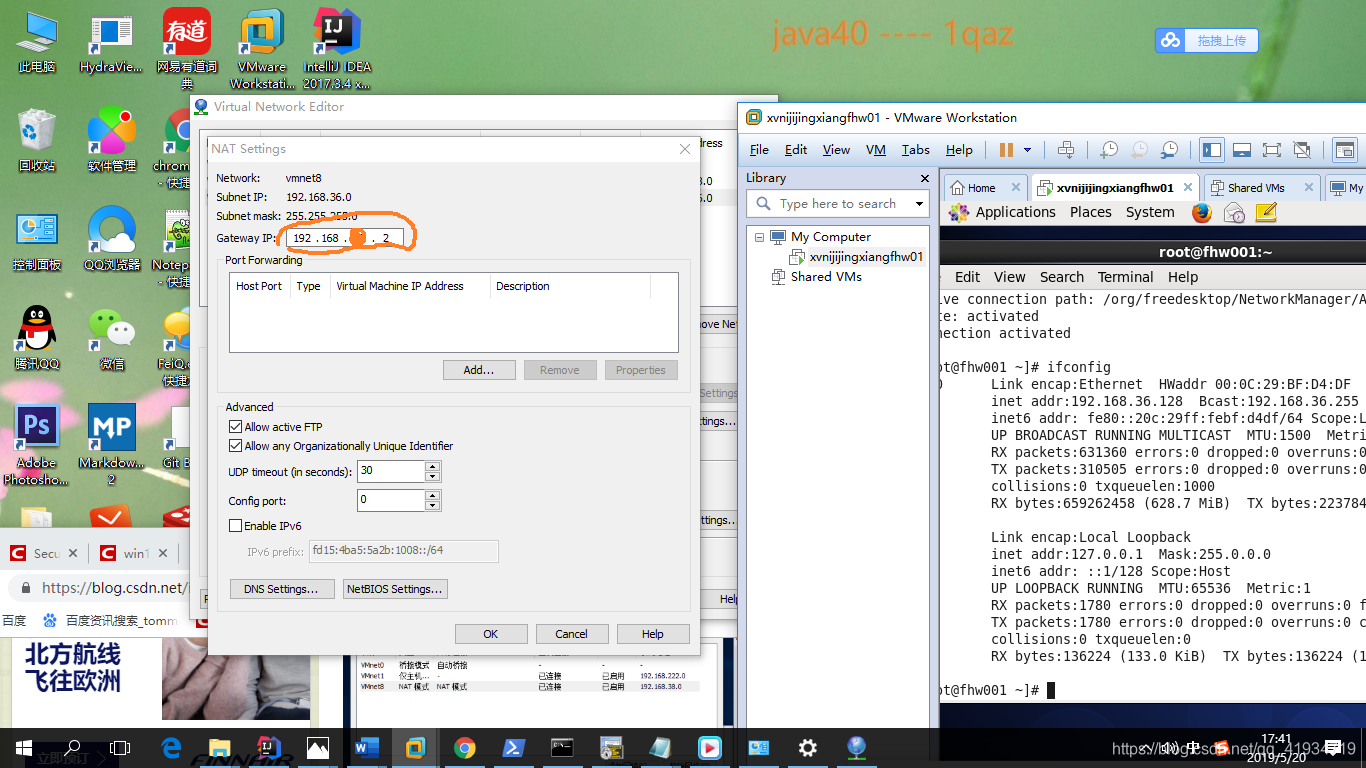1366x768 pixels.
Task: Launch Firefox from the guest panel
Action: tap(1202, 213)
